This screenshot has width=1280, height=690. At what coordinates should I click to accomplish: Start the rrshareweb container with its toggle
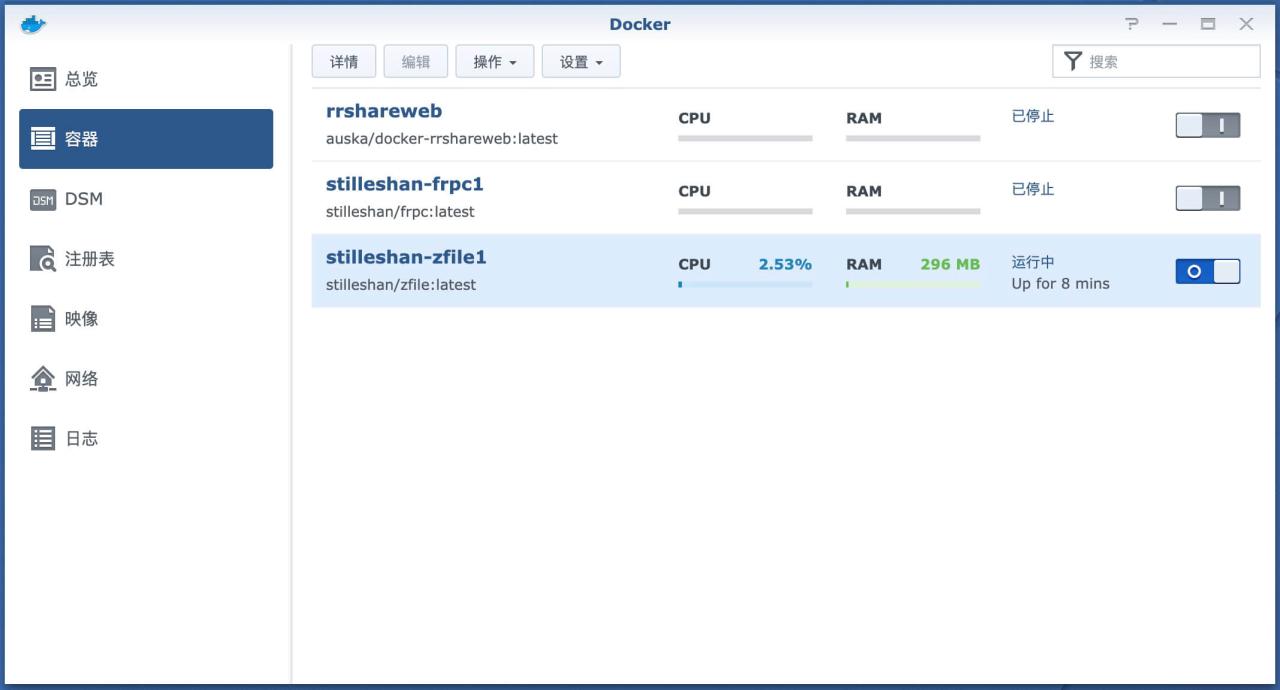1207,125
